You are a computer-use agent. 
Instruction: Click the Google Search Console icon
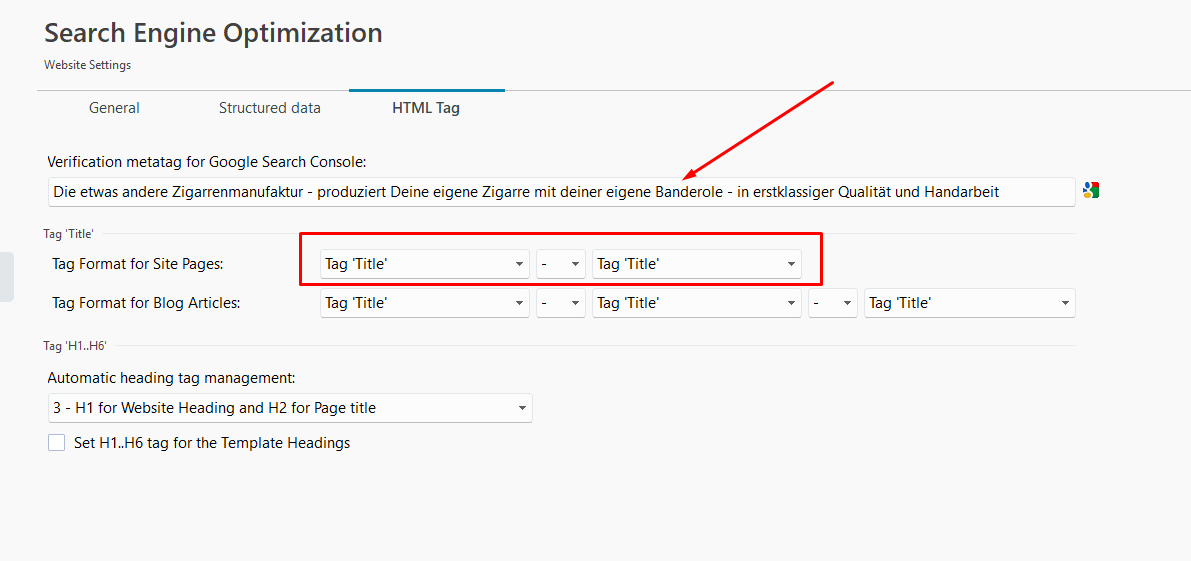[1091, 191]
